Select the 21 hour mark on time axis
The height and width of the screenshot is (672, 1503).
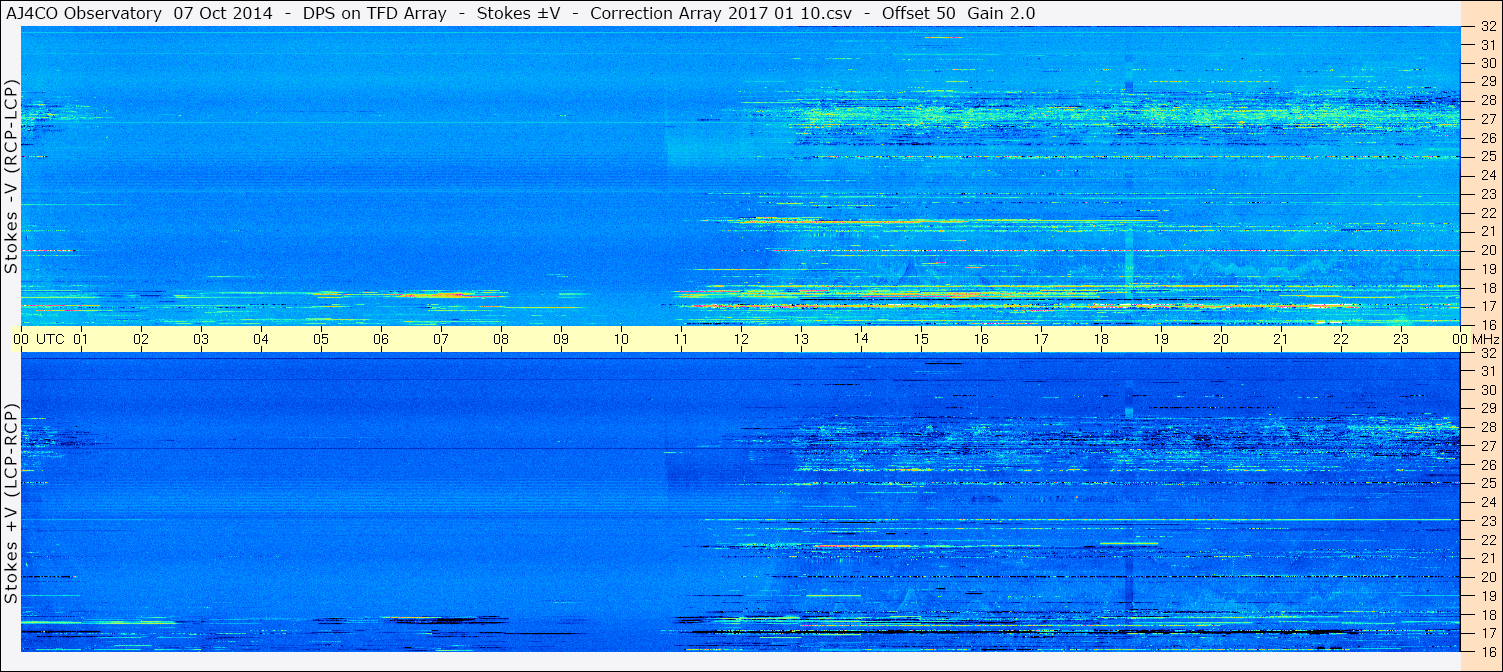click(1281, 339)
